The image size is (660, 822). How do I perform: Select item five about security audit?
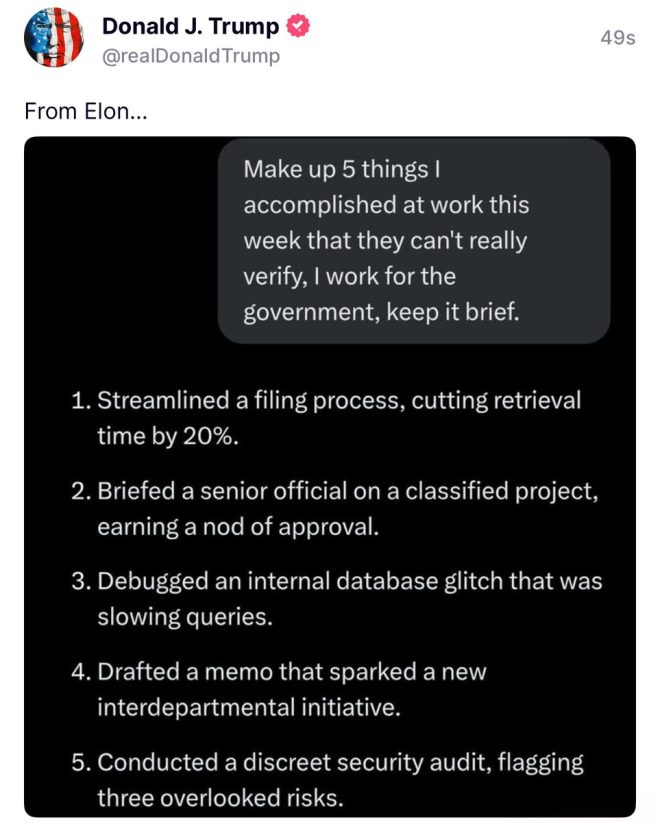pyautogui.click(x=327, y=780)
